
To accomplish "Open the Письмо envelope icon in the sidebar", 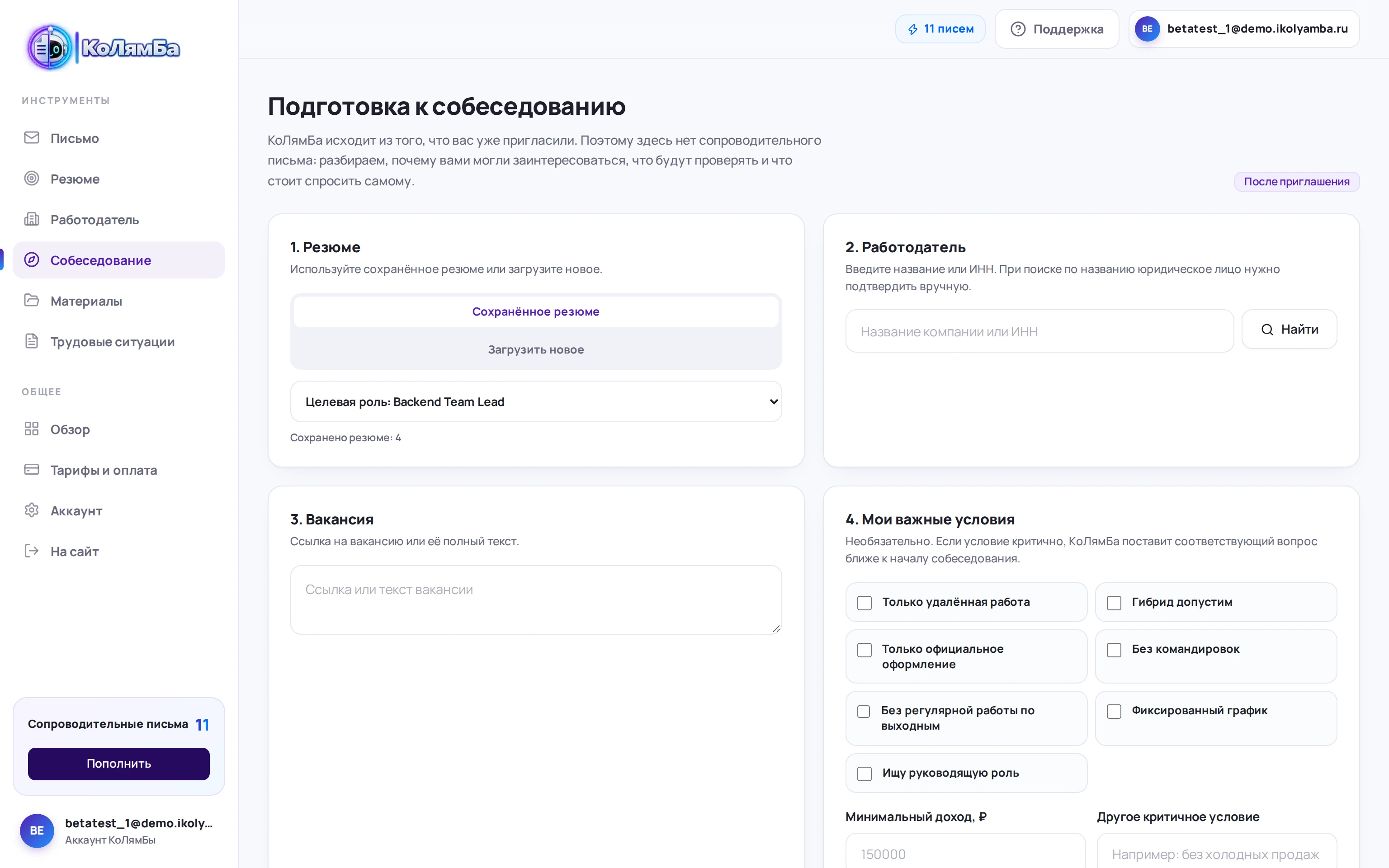I will pos(32,138).
